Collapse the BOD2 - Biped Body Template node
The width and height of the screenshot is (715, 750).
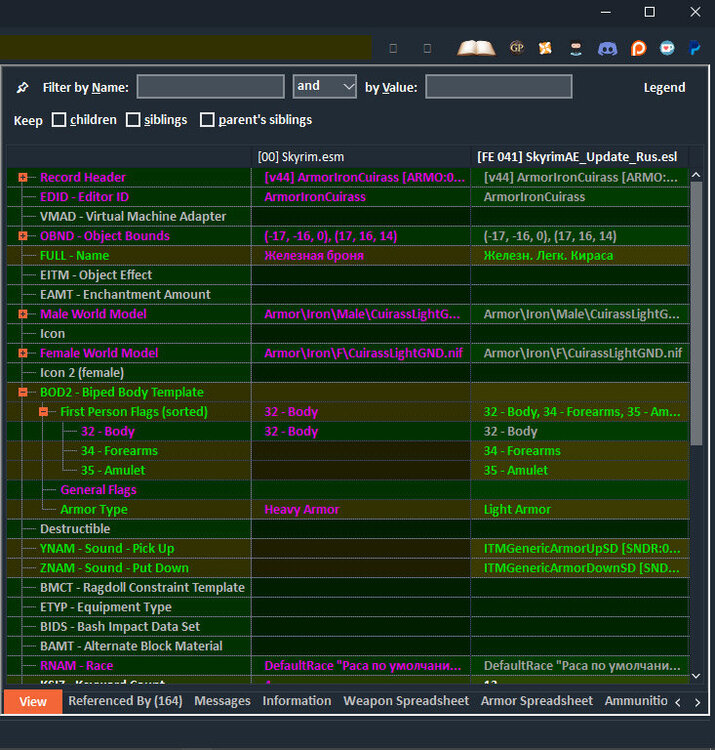22,392
